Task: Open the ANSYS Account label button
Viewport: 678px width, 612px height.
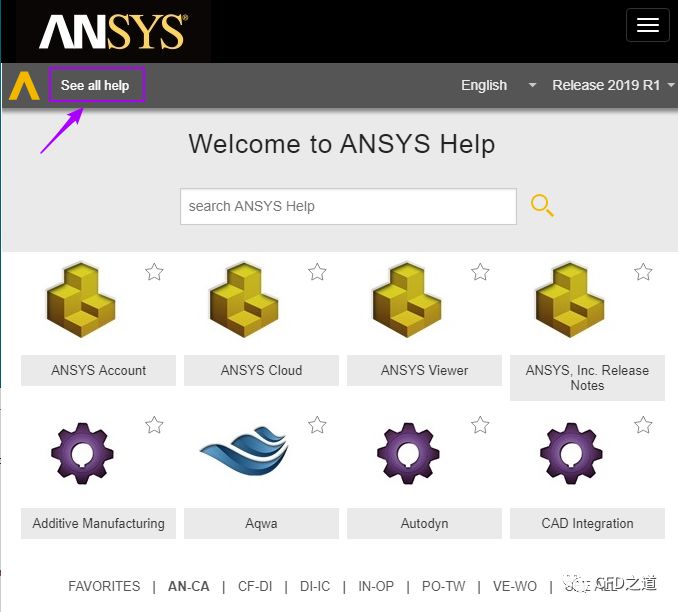Action: pos(98,370)
